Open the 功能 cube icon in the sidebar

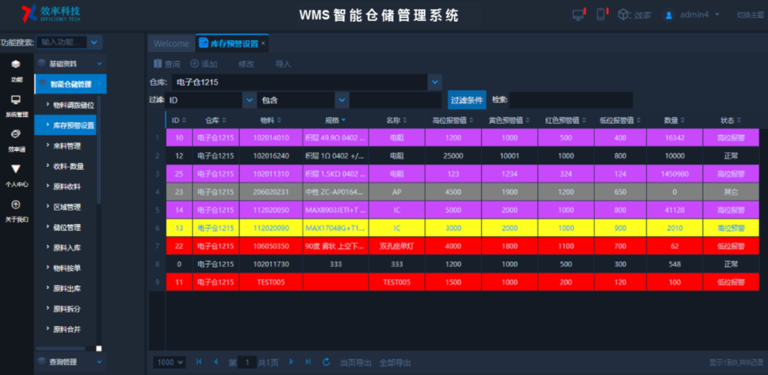[x=16, y=64]
